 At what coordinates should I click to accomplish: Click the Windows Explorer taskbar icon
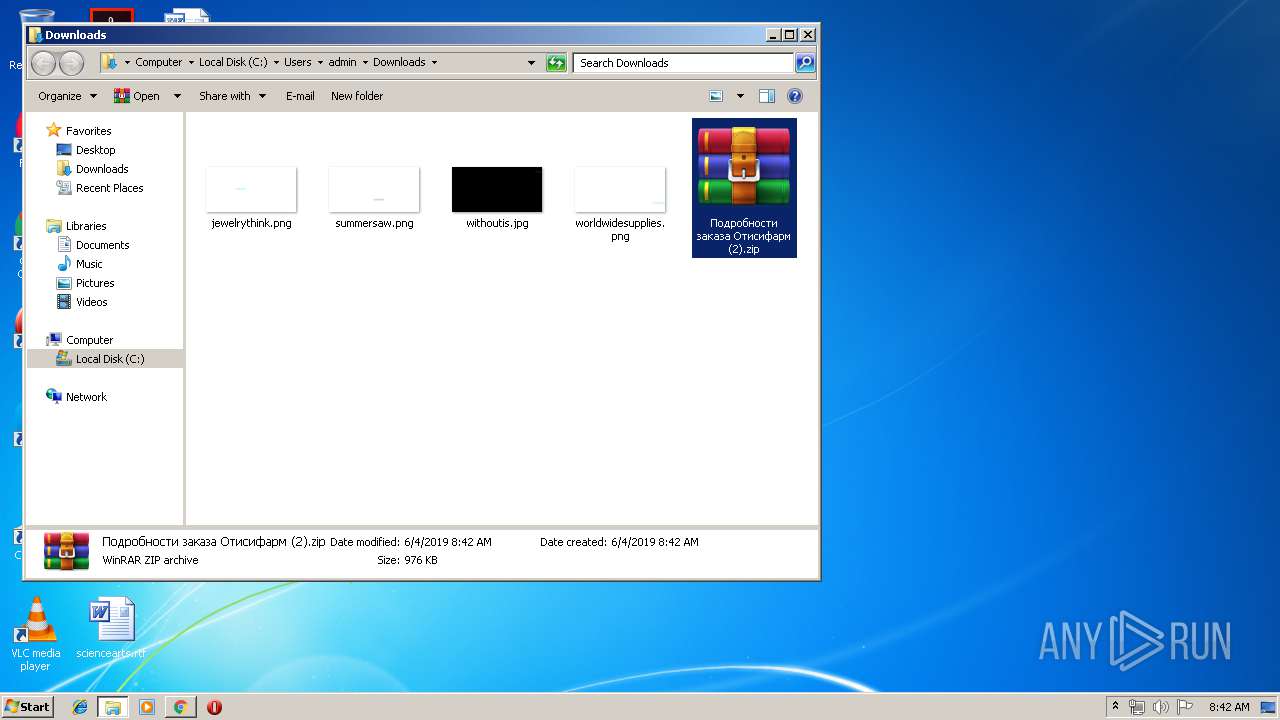(x=113, y=707)
